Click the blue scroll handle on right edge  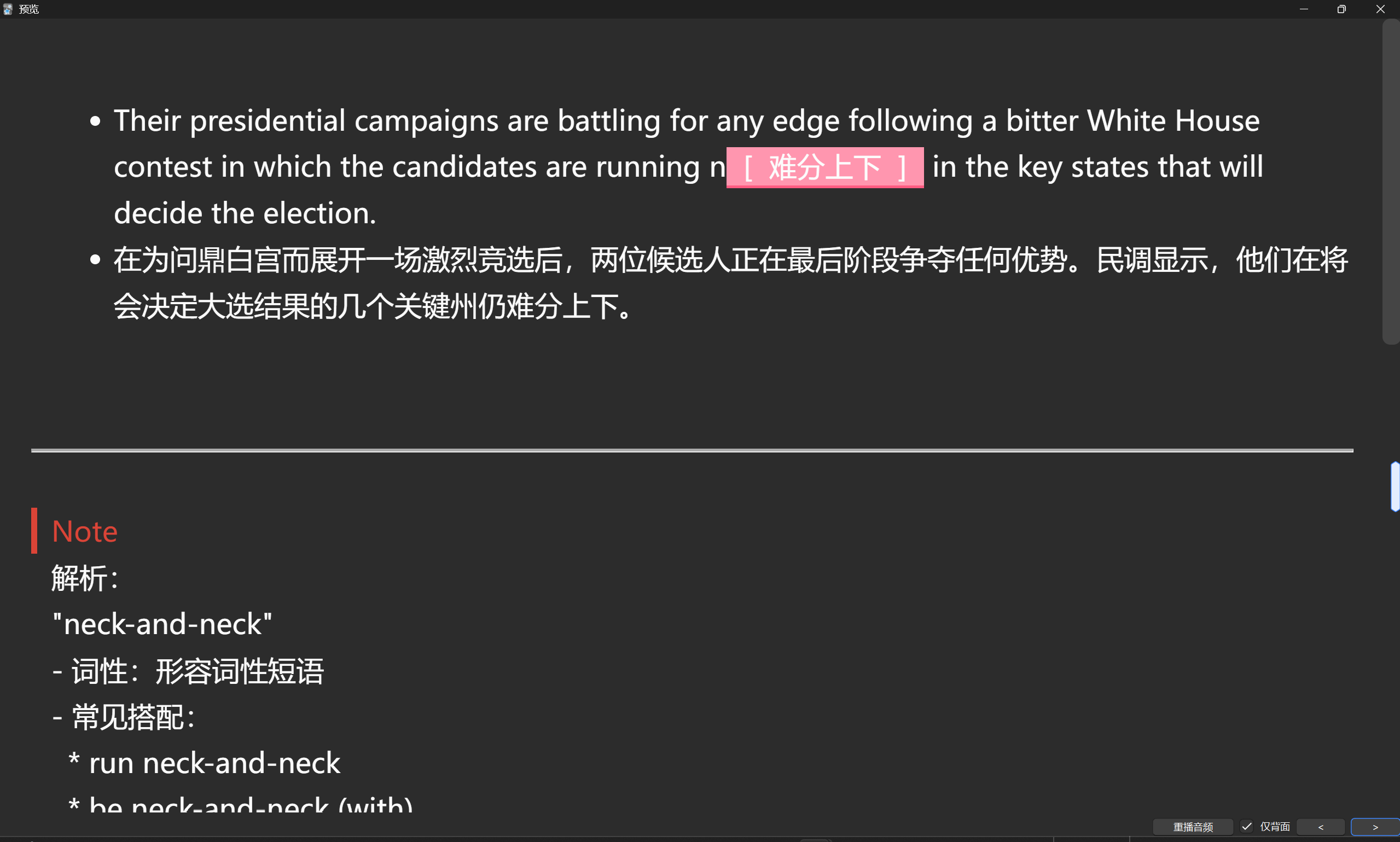(x=1395, y=487)
